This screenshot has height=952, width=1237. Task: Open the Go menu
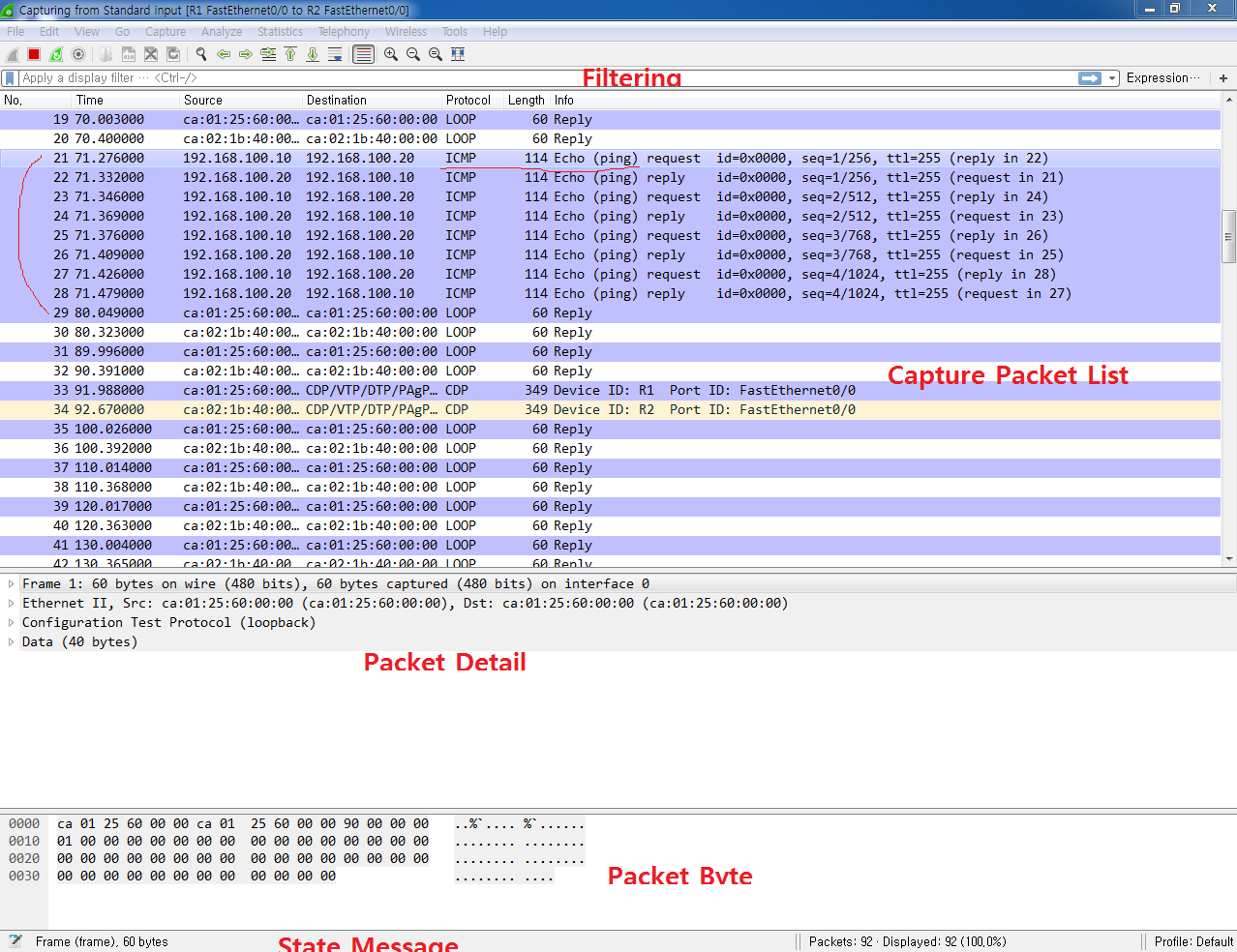(122, 32)
